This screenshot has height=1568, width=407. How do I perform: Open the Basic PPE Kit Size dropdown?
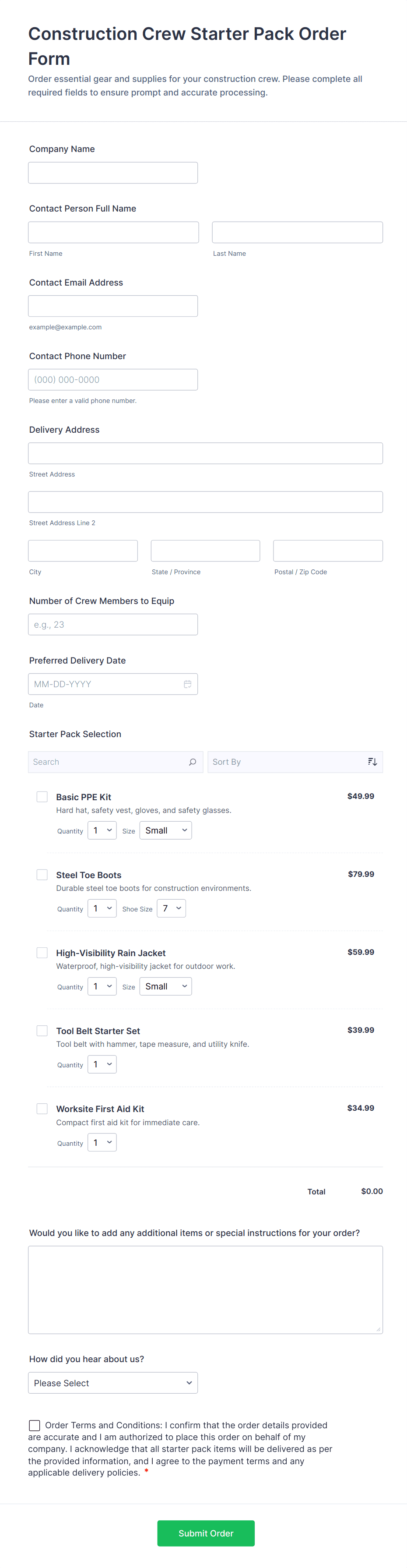165,830
